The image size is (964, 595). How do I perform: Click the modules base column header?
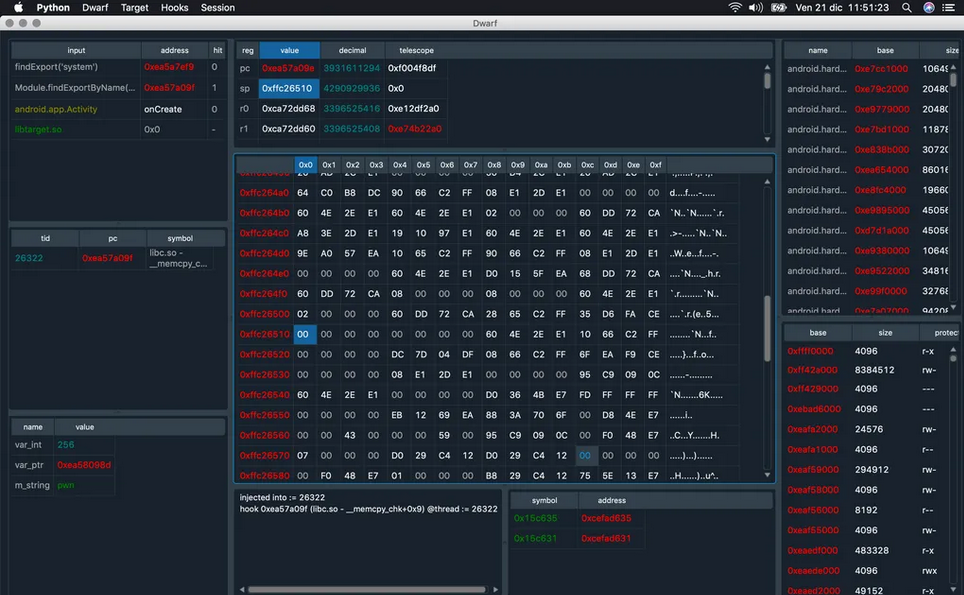click(885, 50)
